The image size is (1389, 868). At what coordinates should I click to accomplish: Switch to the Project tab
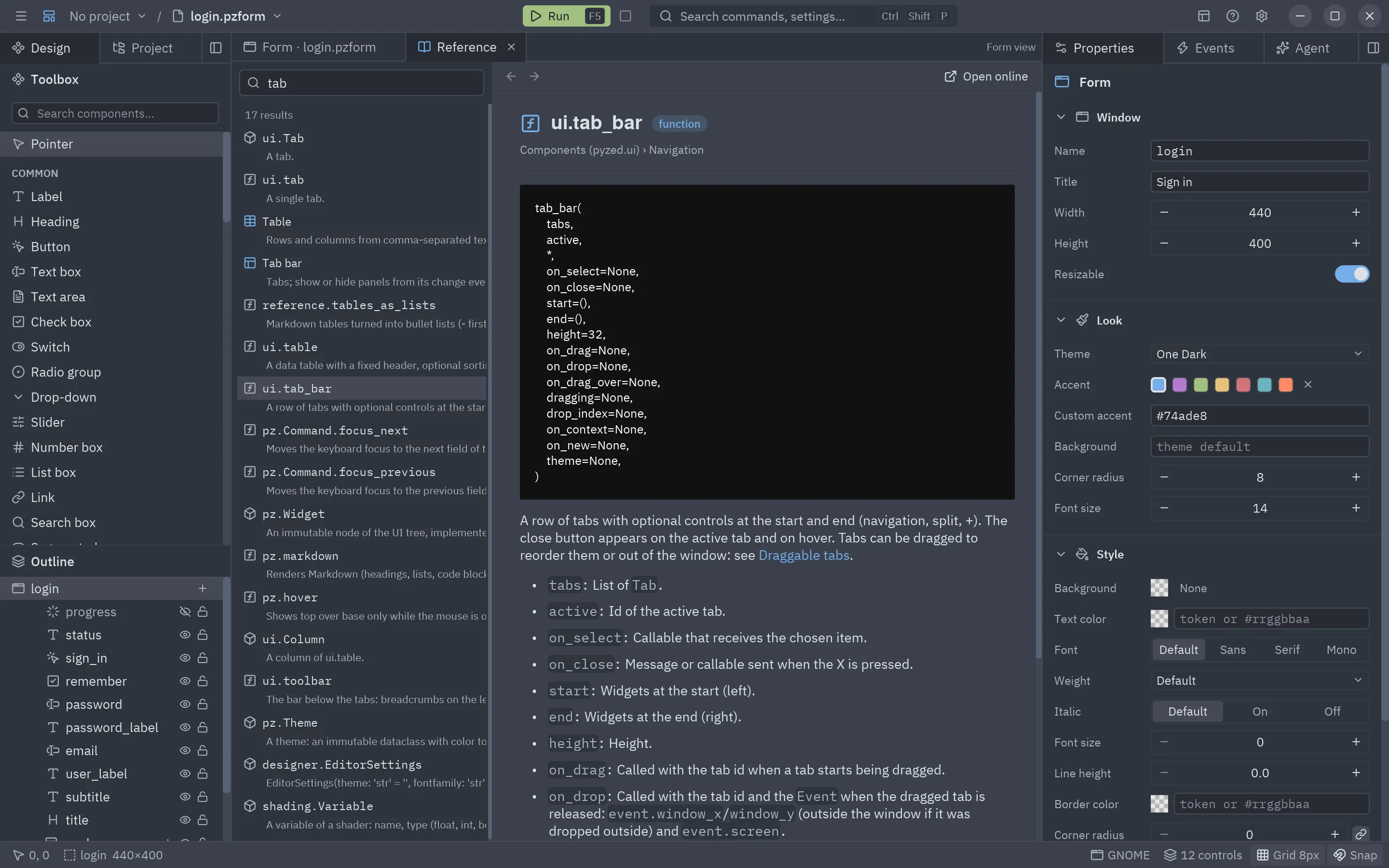tap(150, 48)
